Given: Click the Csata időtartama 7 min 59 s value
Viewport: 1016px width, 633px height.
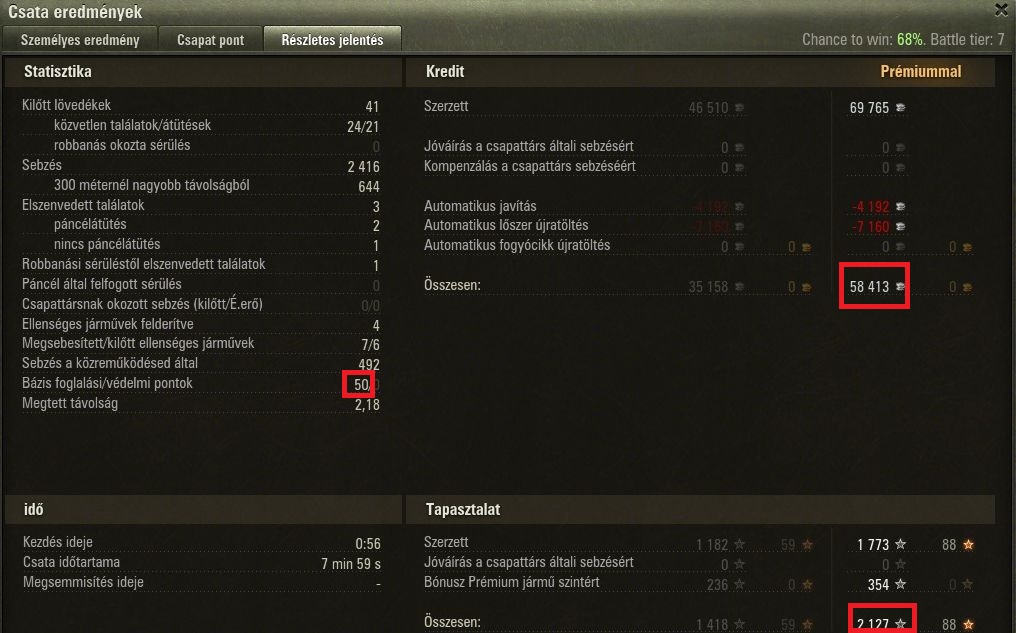Looking at the screenshot, I should 351,564.
